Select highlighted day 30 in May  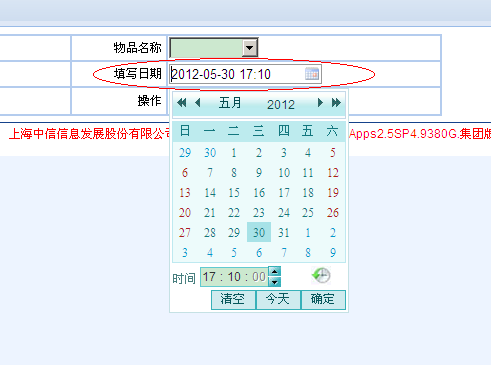(259, 232)
